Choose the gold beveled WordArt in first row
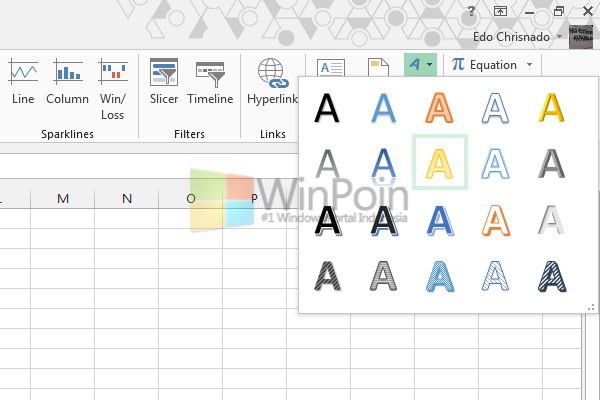Screen dimensions: 600x400 coord(551,108)
